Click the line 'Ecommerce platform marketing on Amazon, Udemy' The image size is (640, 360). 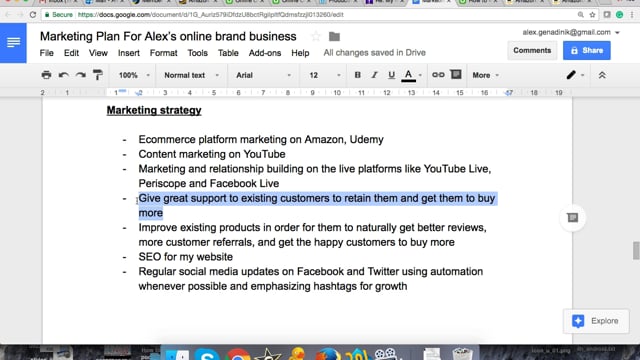[260, 140]
